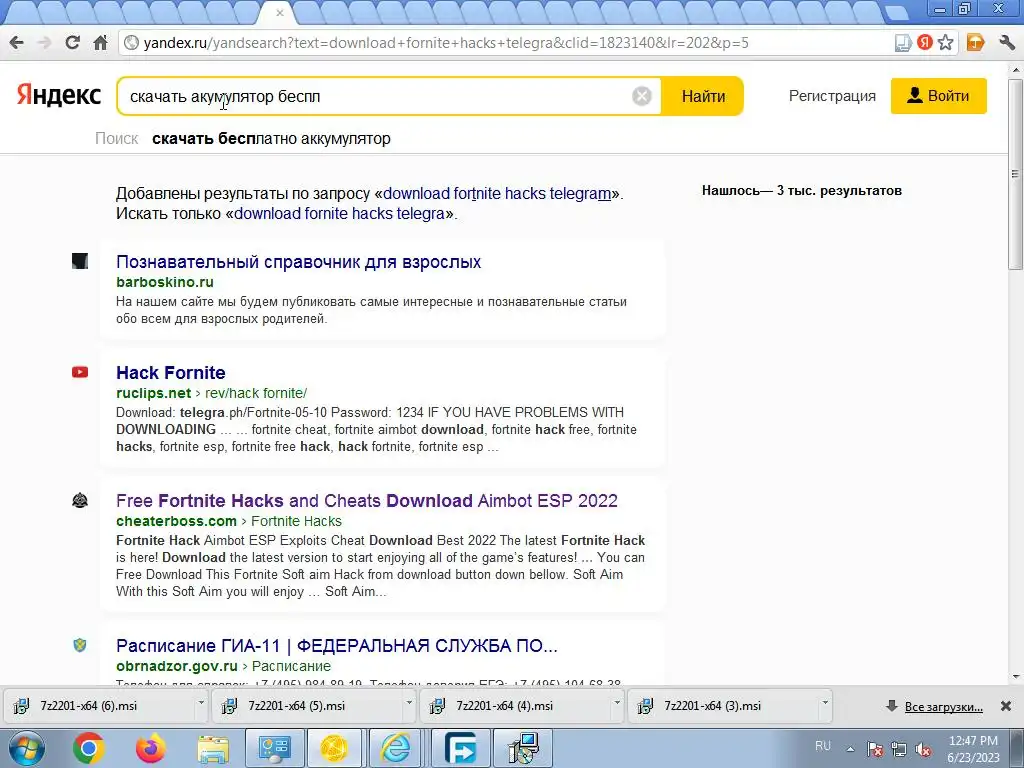Close the downloads bar
This screenshot has width=1024, height=768.
(x=1006, y=706)
